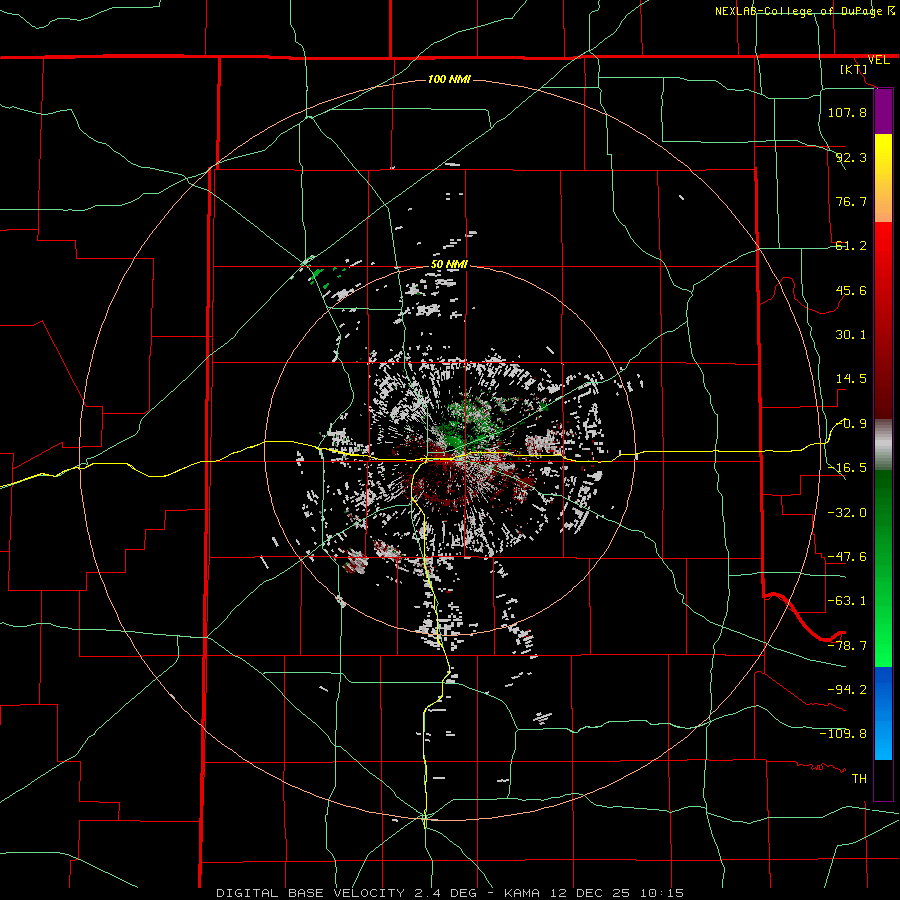Select the 92.3 velocity scale value

(x=851, y=157)
